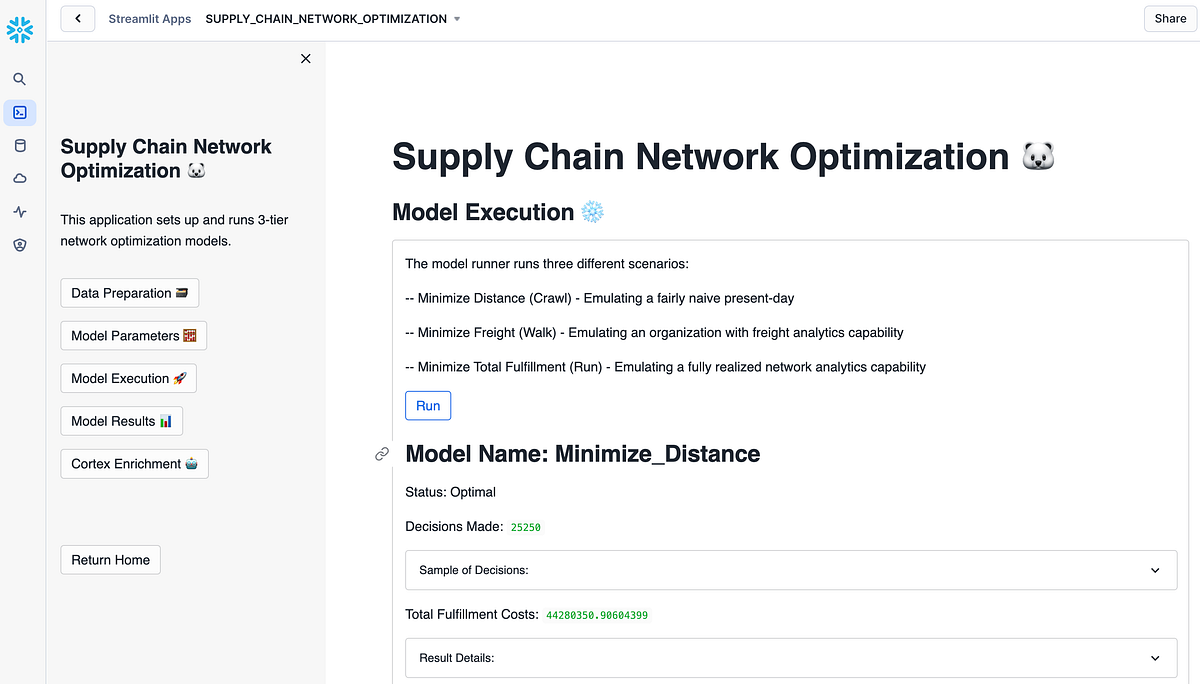Open the Search icon in the sidebar
This screenshot has width=1200, height=684.
tap(20, 78)
